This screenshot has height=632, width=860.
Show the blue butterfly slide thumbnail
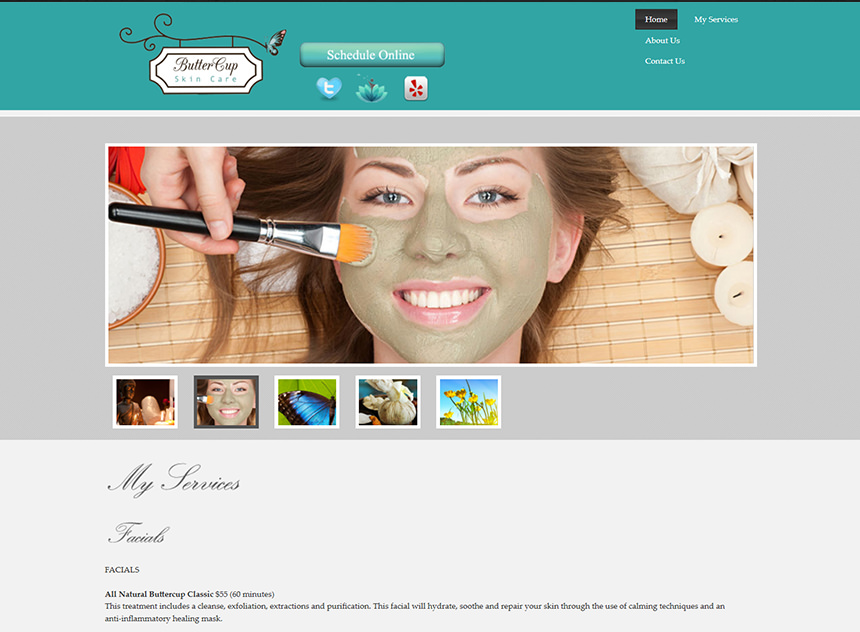[307, 402]
